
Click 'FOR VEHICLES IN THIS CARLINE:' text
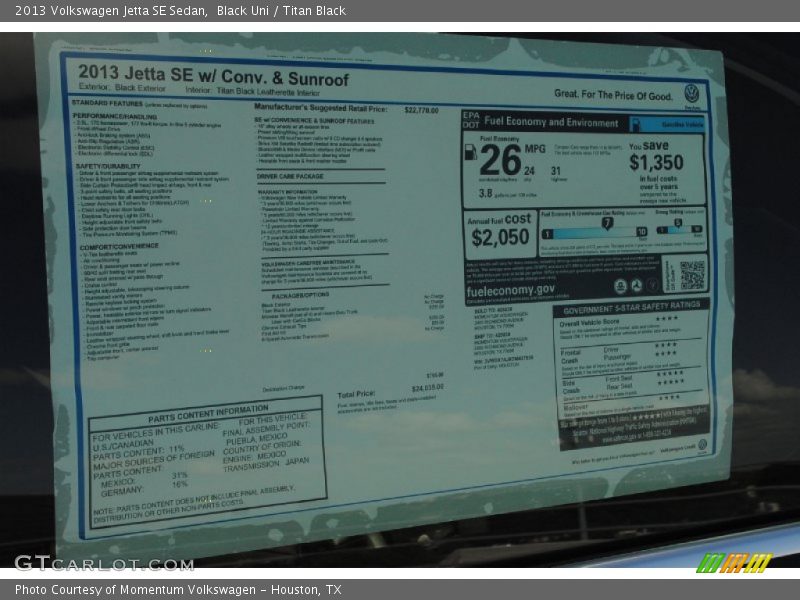tap(156, 432)
